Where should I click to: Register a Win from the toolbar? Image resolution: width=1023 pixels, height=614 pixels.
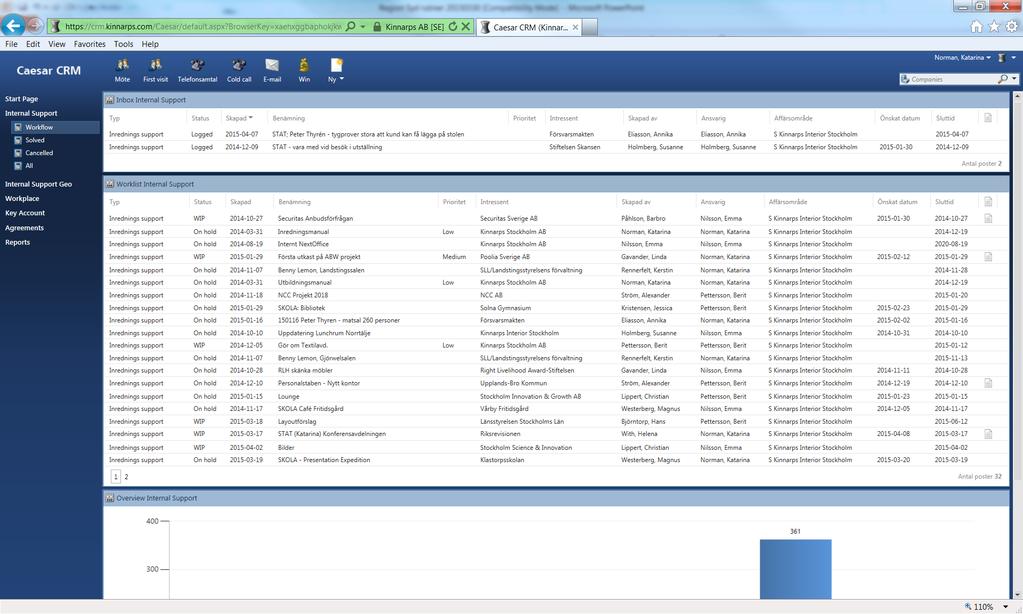tap(304, 70)
